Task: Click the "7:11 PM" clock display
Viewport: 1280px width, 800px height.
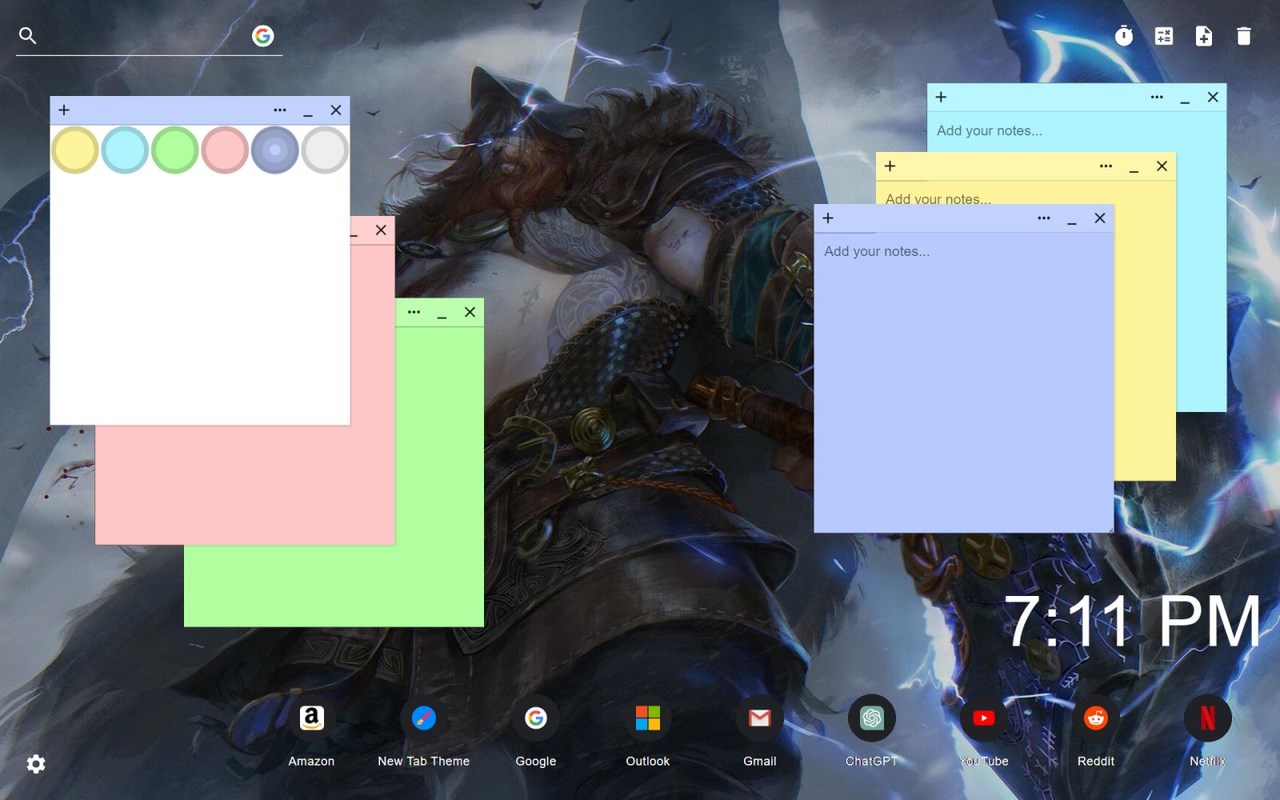Action: [x=1133, y=622]
